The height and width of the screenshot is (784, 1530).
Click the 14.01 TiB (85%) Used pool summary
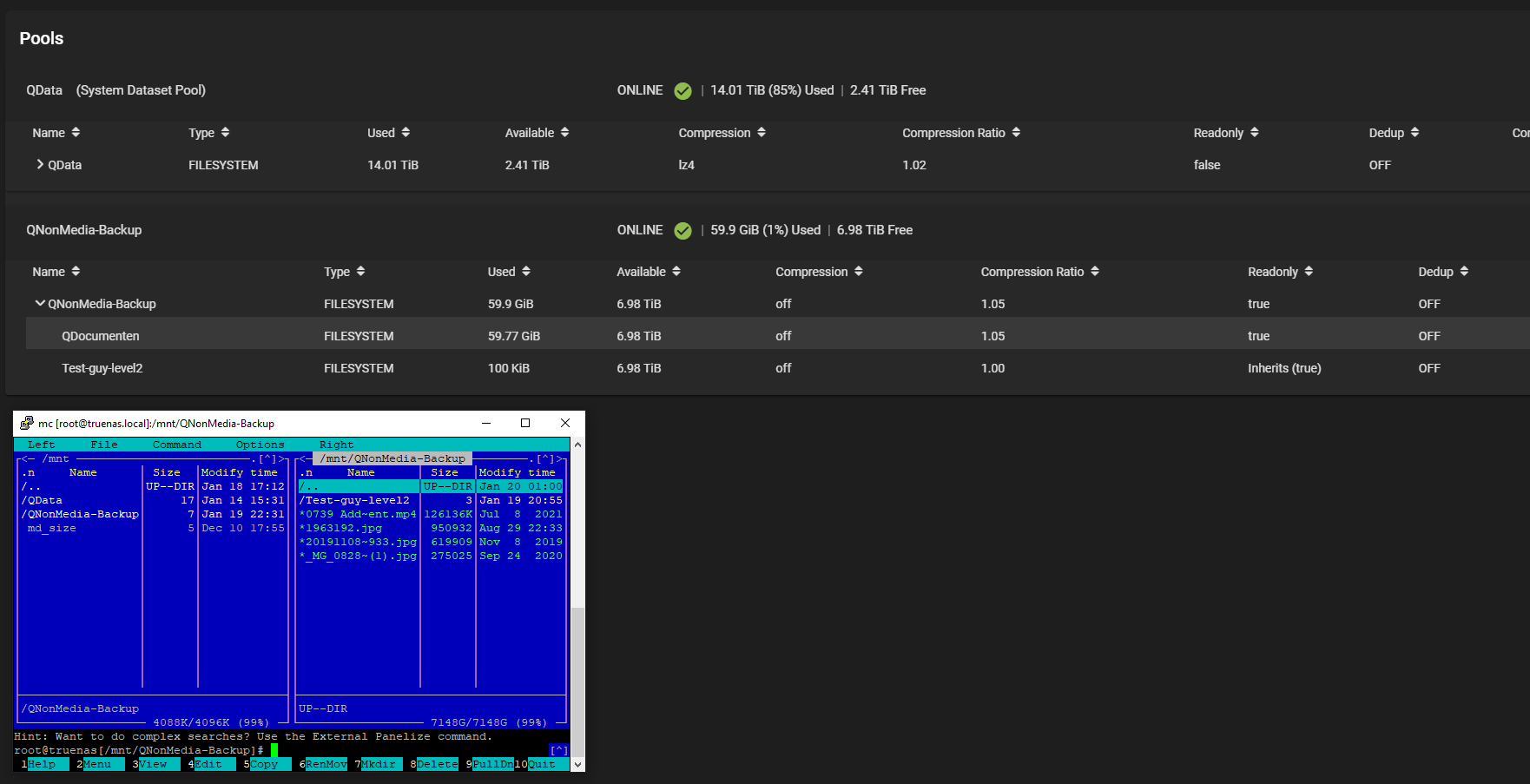(x=772, y=90)
